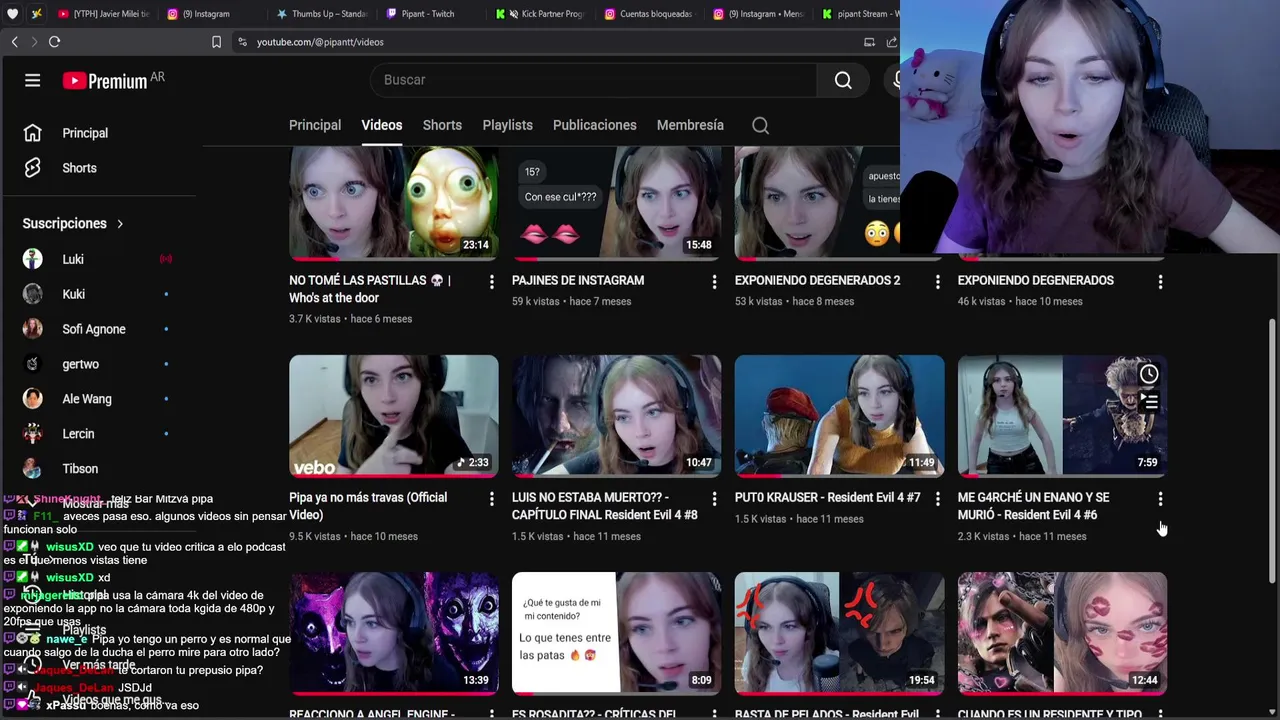Switch to Principal channel tab
Screen dimensions: 1280x720
point(315,125)
